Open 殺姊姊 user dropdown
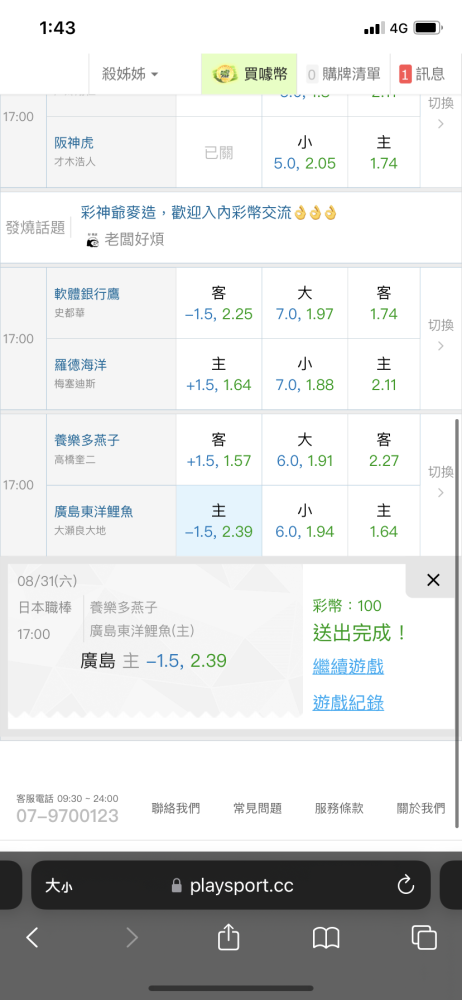 click(x=130, y=74)
